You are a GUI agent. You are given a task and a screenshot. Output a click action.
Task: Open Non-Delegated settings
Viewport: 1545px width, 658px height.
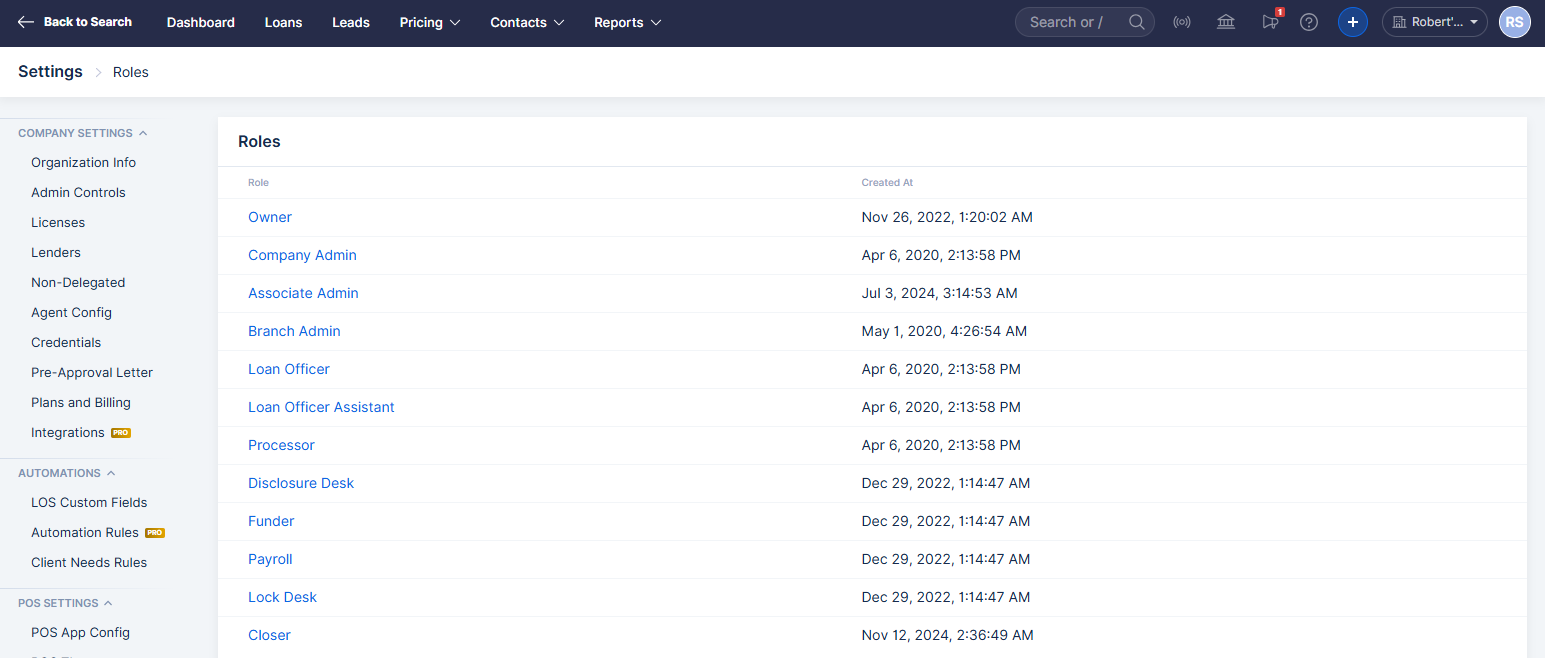click(78, 282)
